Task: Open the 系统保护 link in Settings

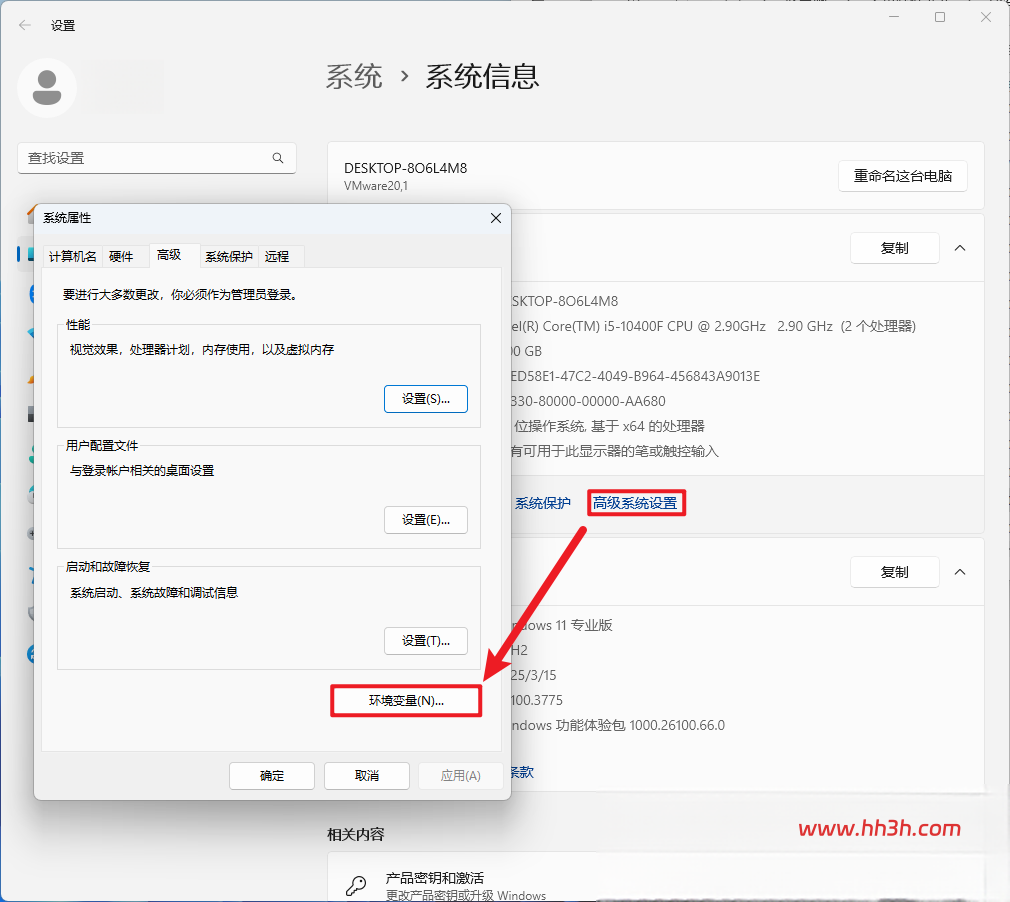Action: (x=542, y=503)
